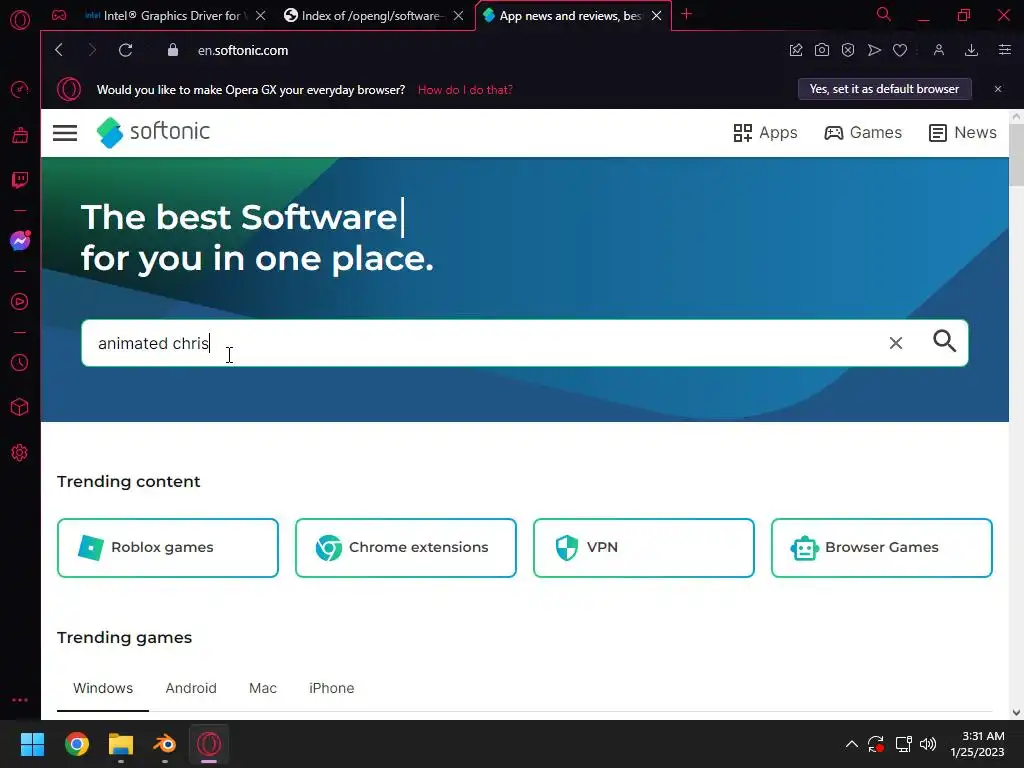The width and height of the screenshot is (1024, 768).
Task: Open the ad blocker shield icon
Action: coord(848,50)
